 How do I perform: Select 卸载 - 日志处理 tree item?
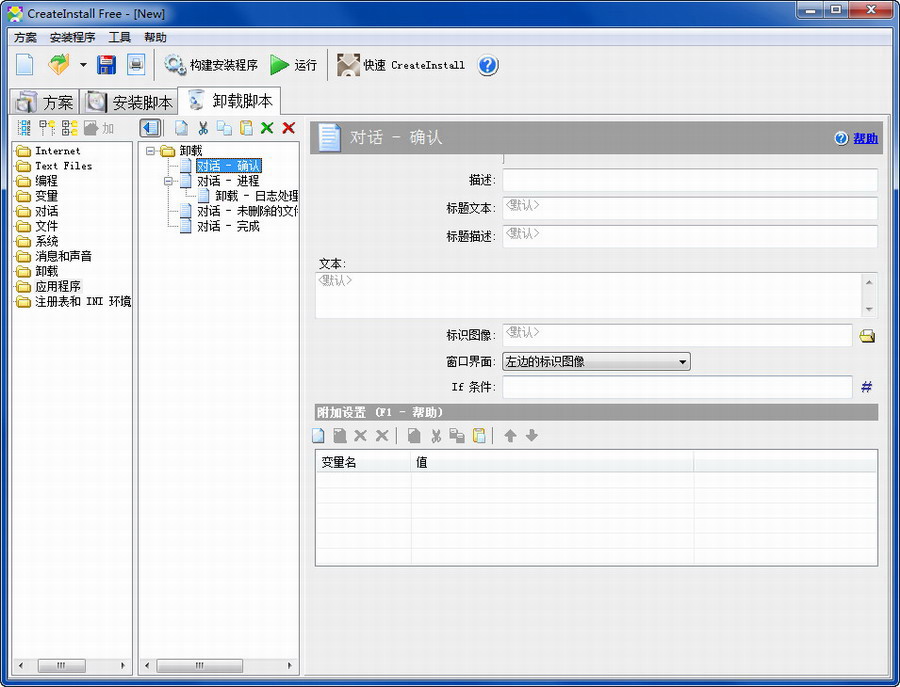(x=257, y=196)
